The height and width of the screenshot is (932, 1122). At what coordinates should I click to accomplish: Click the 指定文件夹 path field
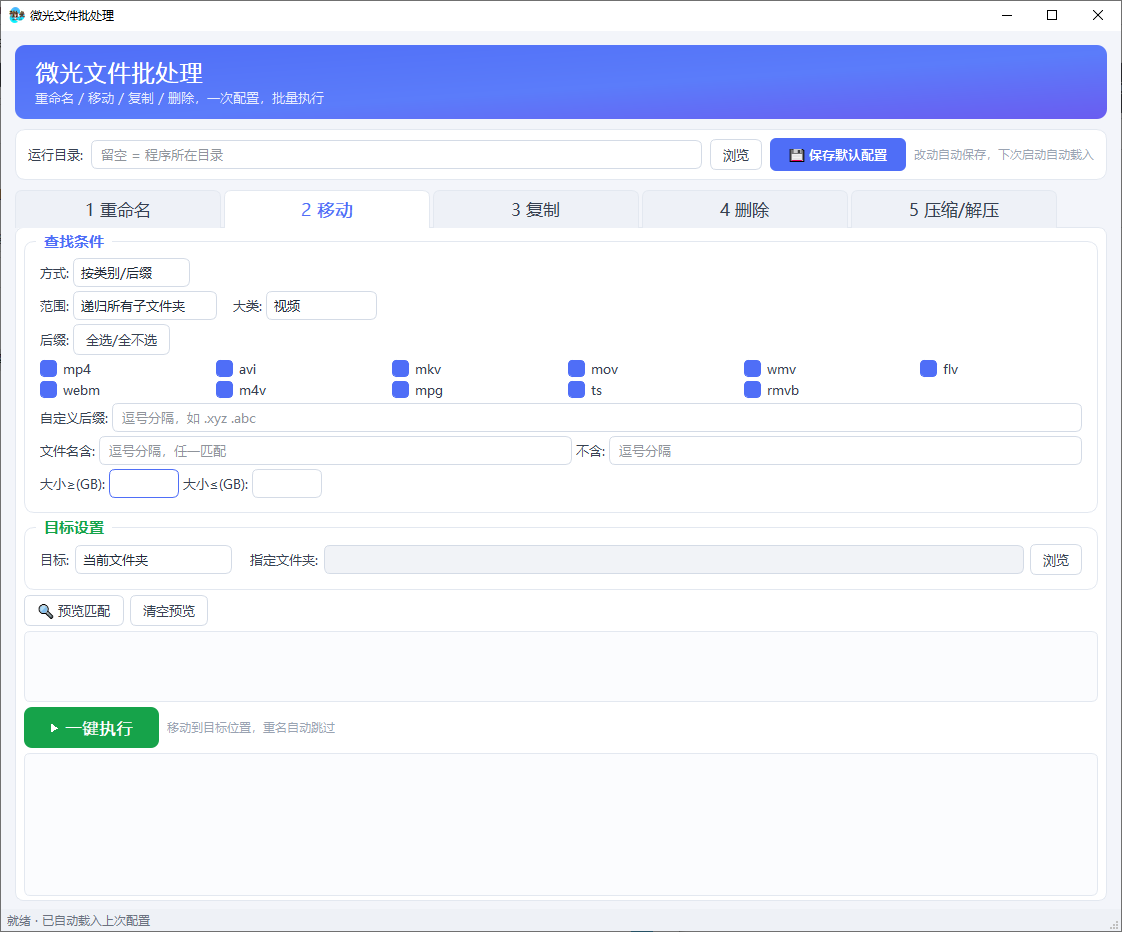[x=674, y=560]
